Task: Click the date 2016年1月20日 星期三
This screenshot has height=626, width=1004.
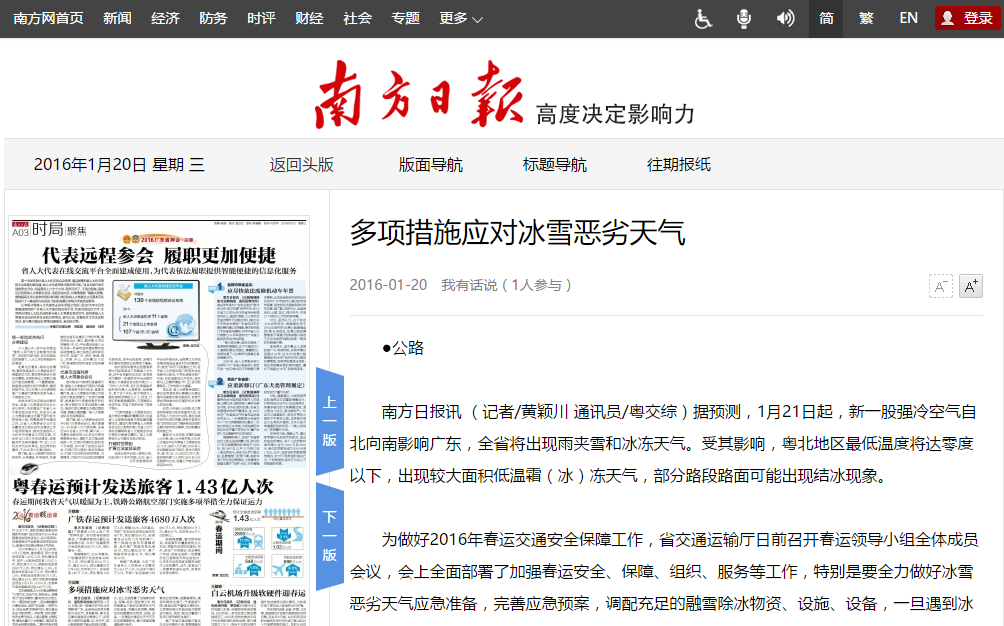Action: pos(119,165)
